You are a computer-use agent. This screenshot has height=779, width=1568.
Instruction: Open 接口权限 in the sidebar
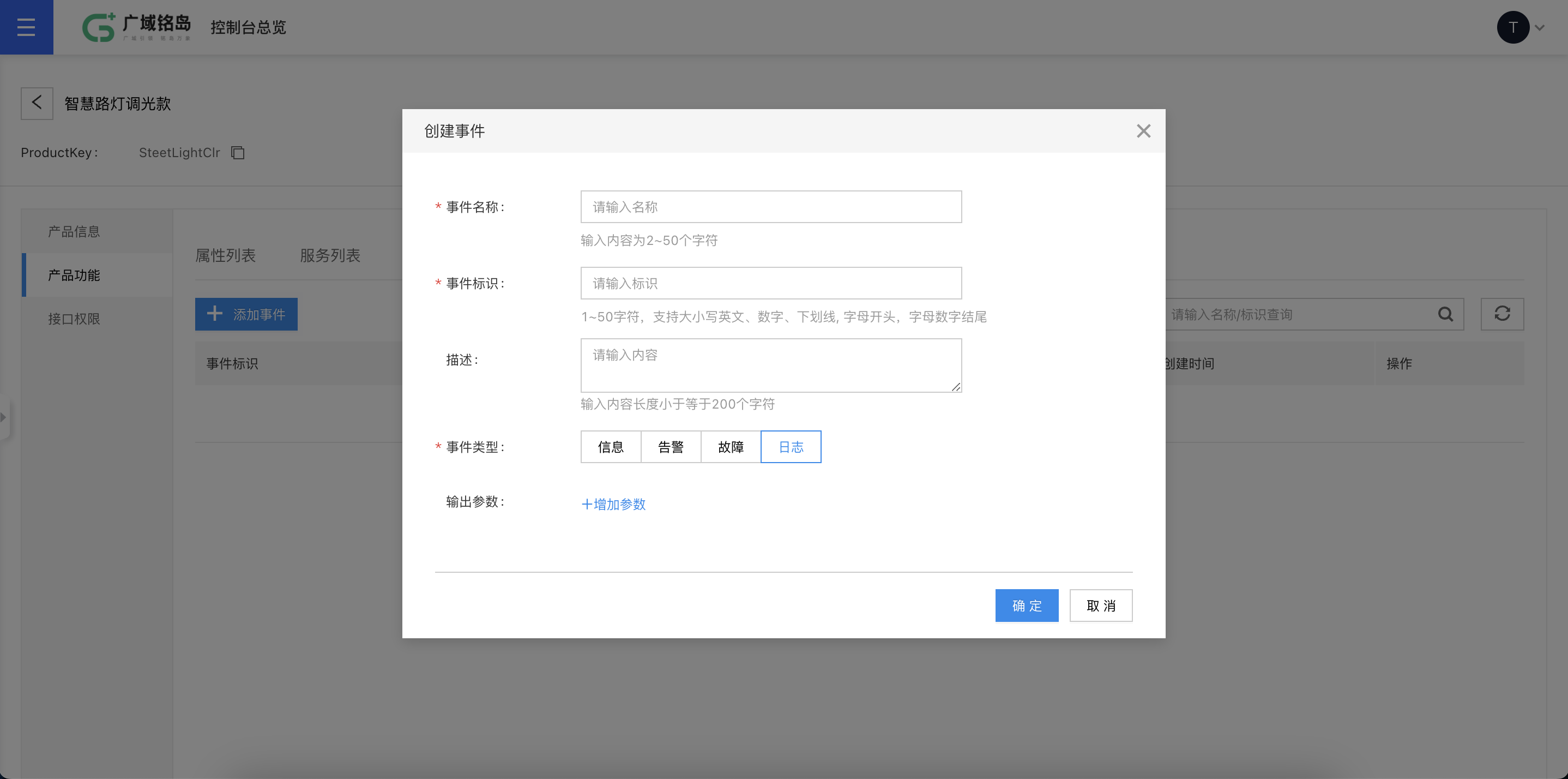pyautogui.click(x=98, y=319)
